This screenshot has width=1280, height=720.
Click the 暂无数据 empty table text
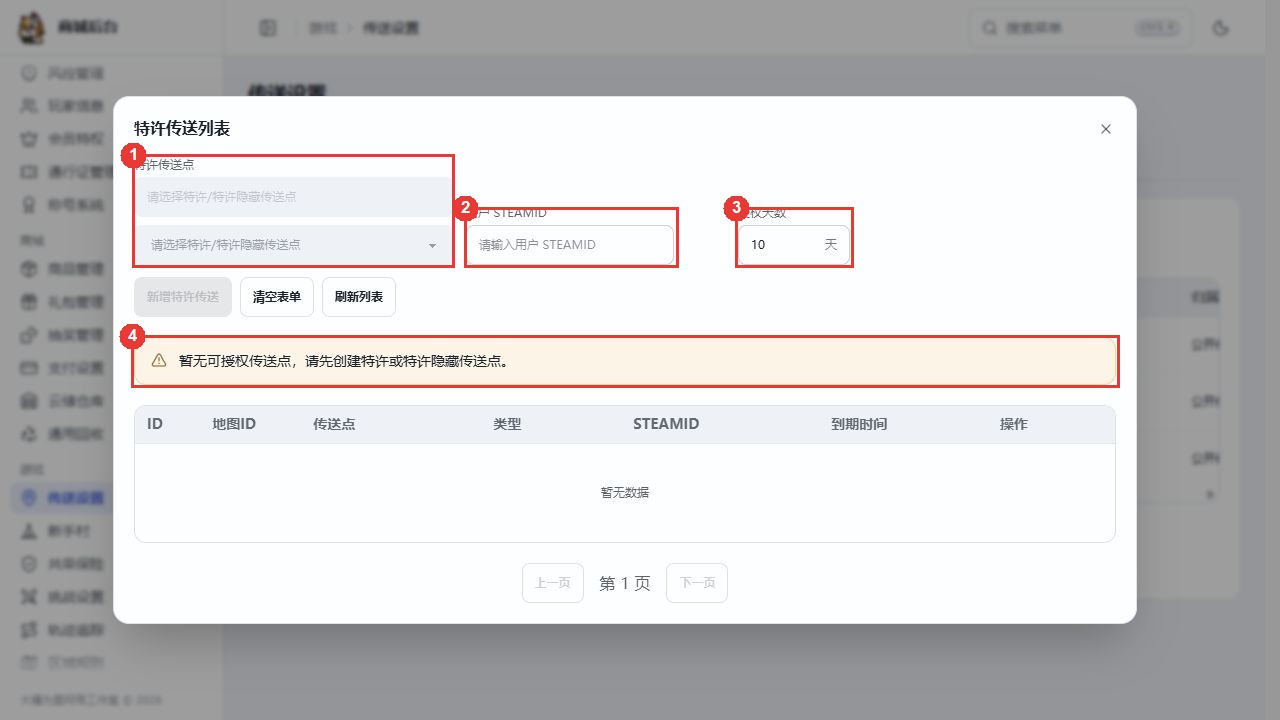625,492
